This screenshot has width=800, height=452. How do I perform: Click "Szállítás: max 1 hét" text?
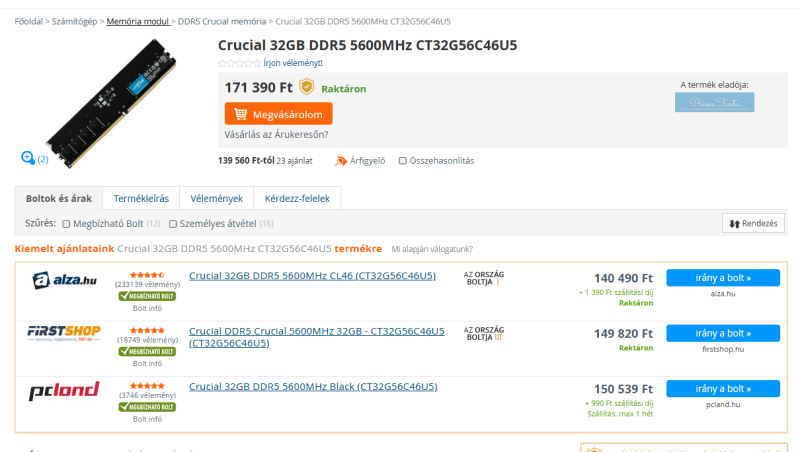click(x=620, y=414)
